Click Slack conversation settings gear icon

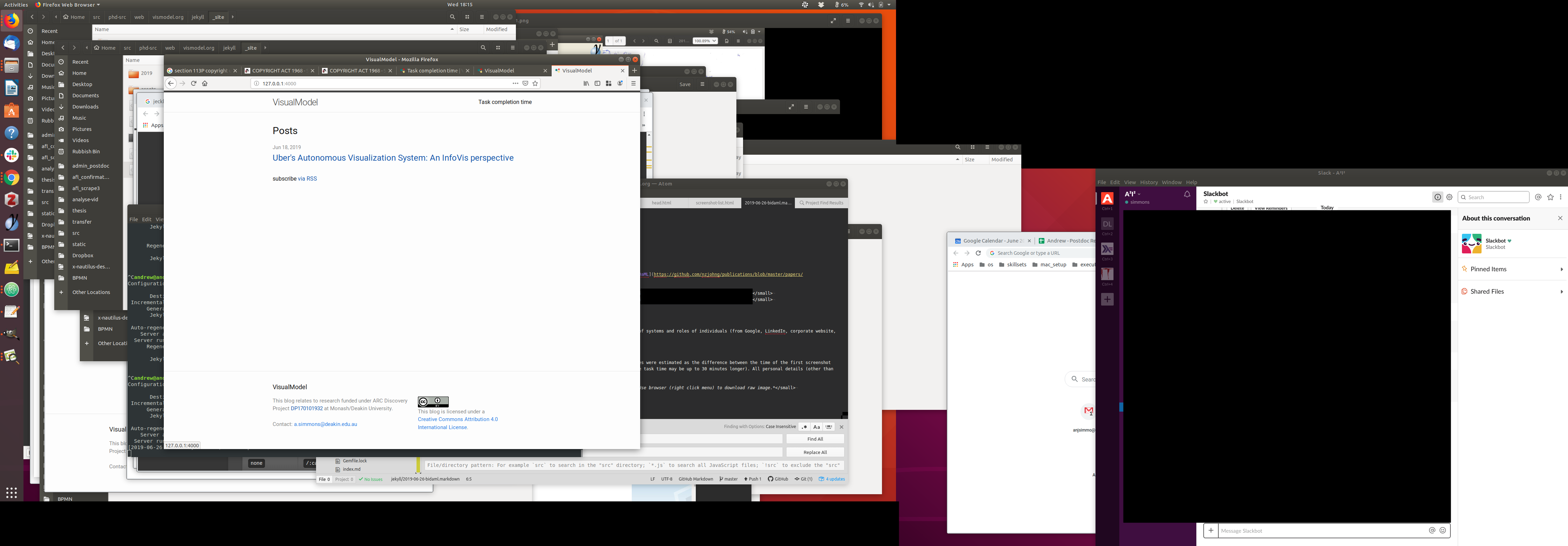coord(1449,197)
